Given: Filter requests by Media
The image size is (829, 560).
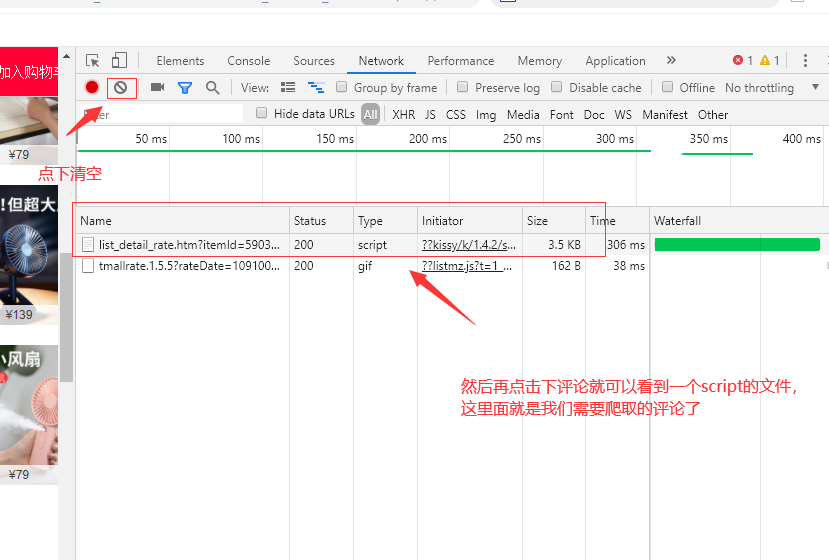Looking at the screenshot, I should 523,115.
